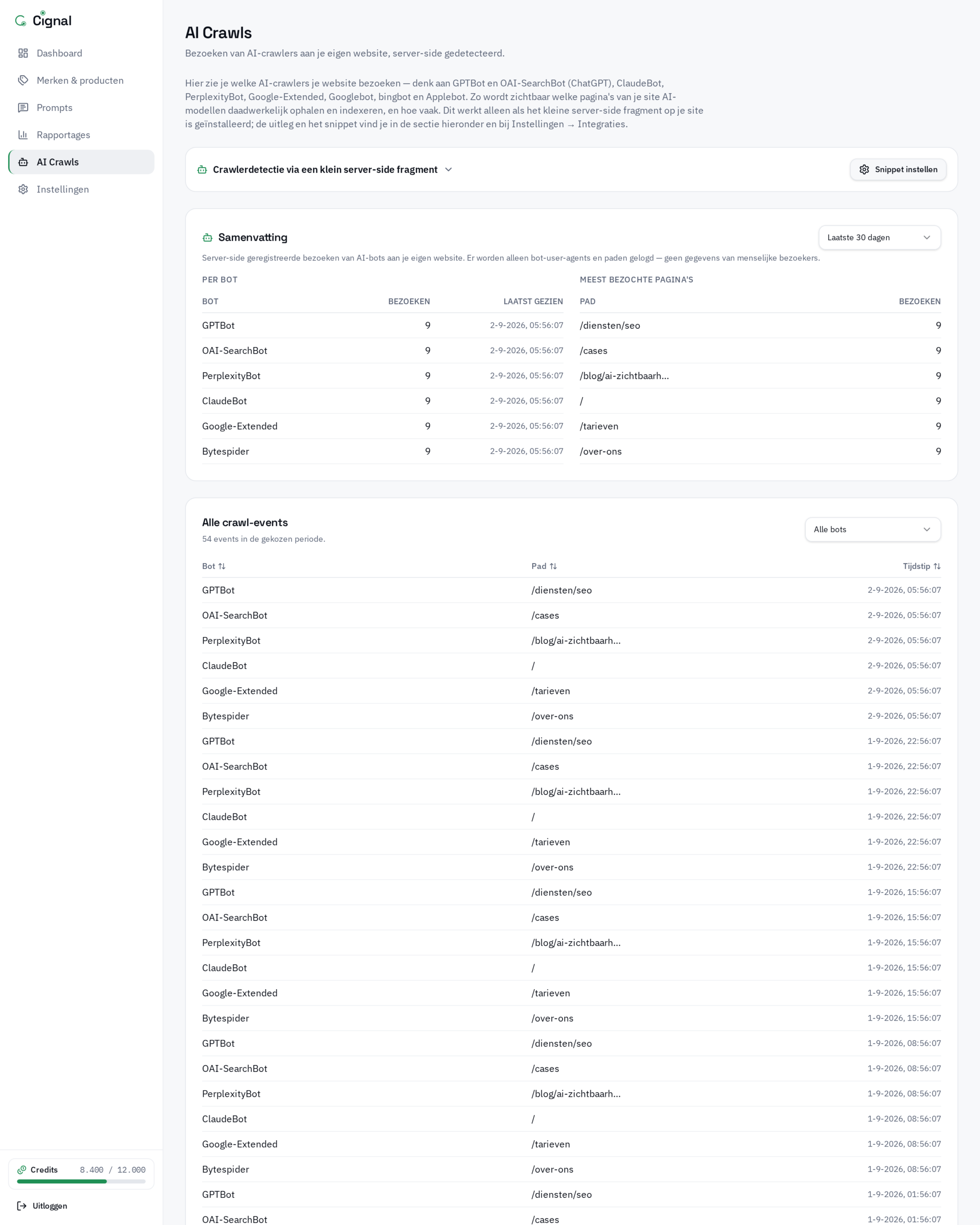Click /diensten/seo in most visited pages

(610, 325)
